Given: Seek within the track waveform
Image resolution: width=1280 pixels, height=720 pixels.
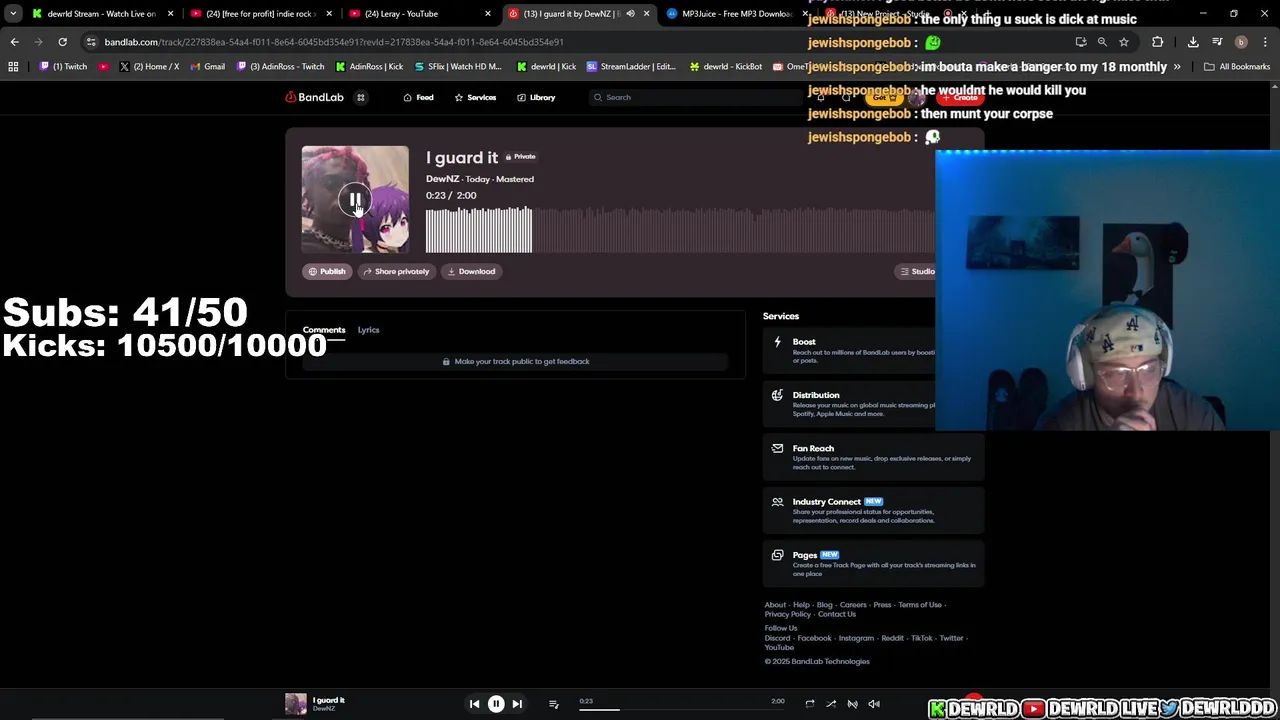Looking at the screenshot, I should coord(680,229).
